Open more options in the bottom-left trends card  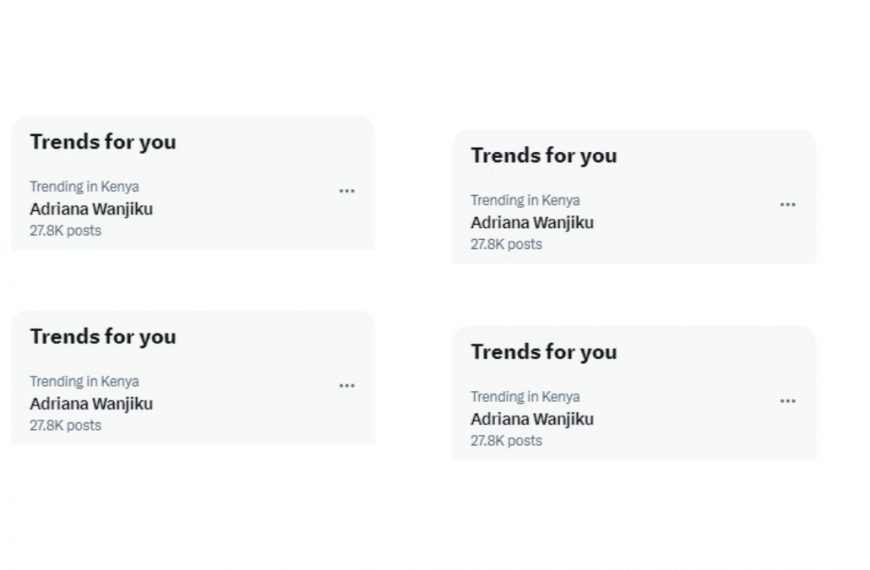[346, 386]
